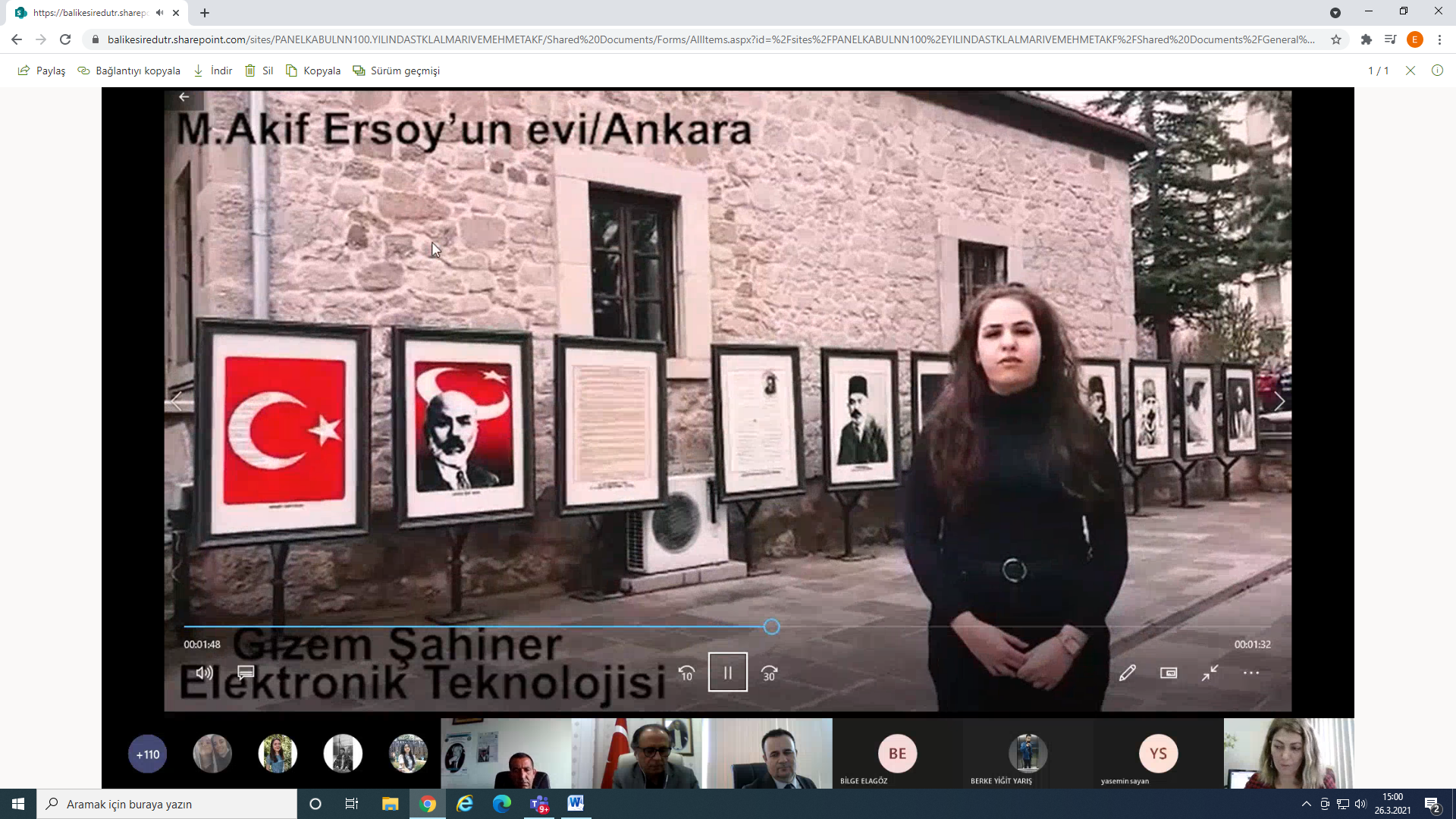Exit full screen with collapse arrows icon
Screen dimensions: 1456x819
(1210, 673)
